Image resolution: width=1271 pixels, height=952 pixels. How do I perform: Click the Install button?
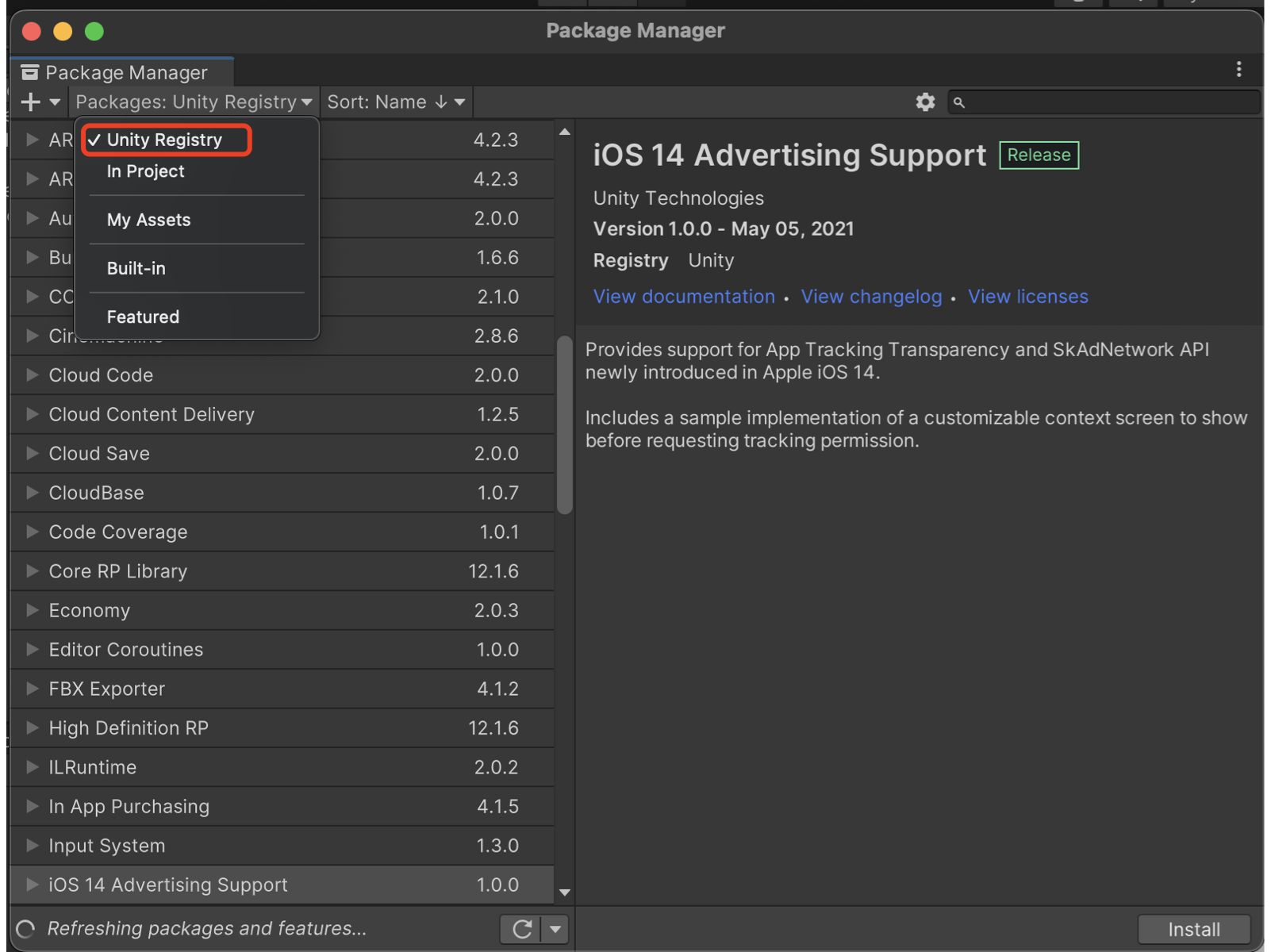tap(1194, 929)
